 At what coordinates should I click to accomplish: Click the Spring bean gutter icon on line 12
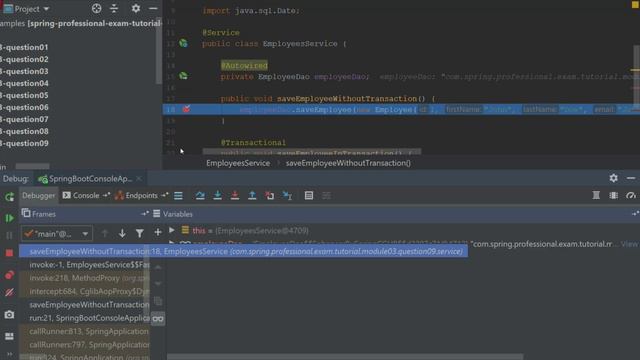tap(183, 43)
